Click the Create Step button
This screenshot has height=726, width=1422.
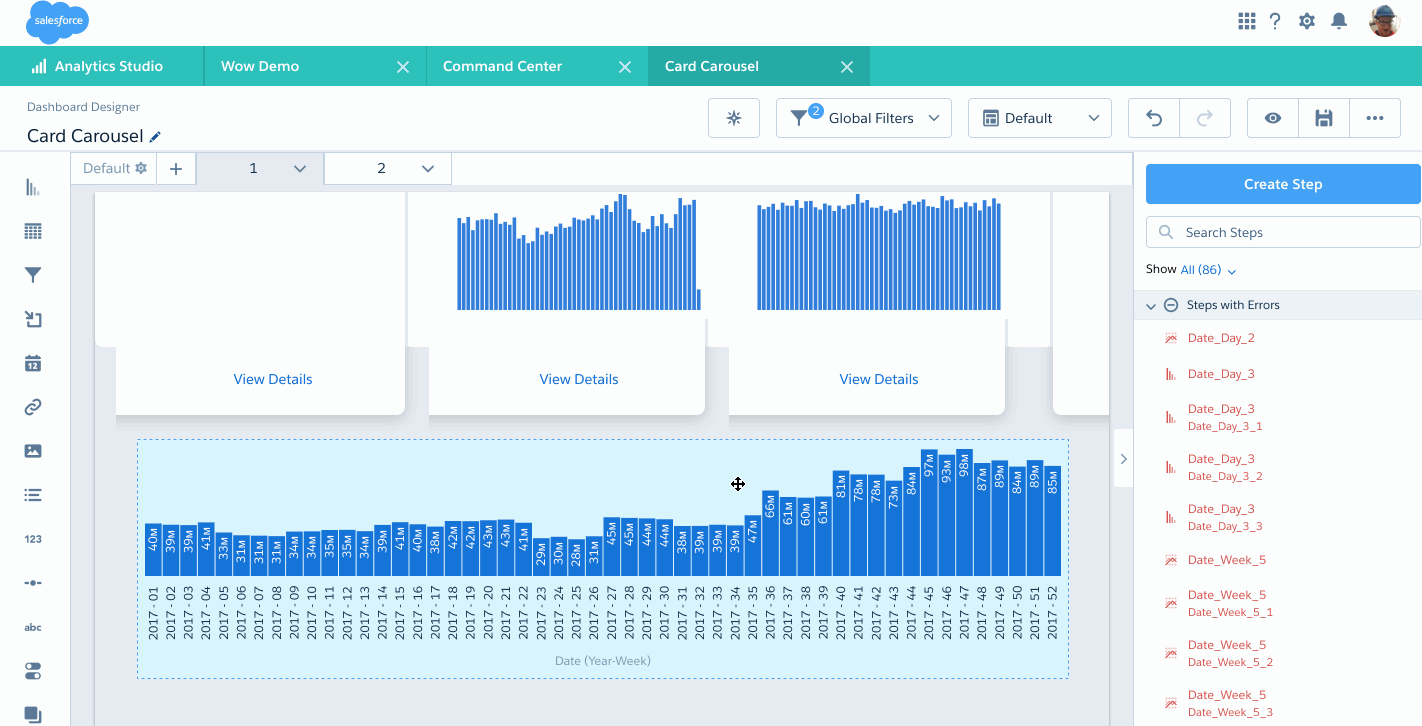(x=1282, y=184)
